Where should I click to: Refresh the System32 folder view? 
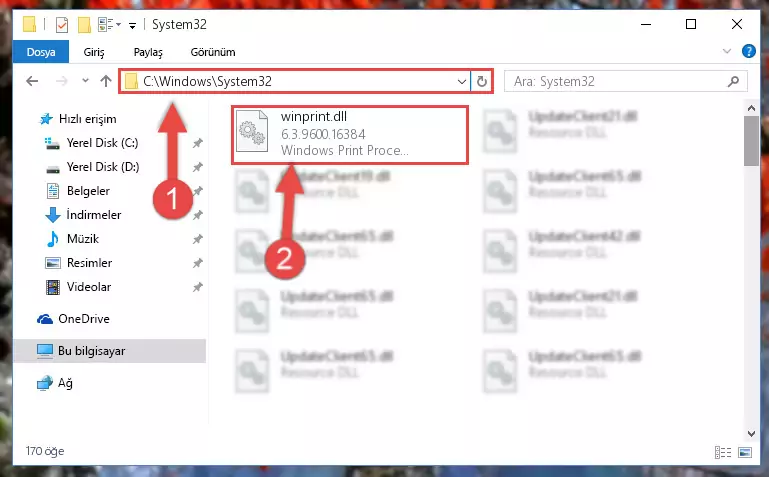482,81
